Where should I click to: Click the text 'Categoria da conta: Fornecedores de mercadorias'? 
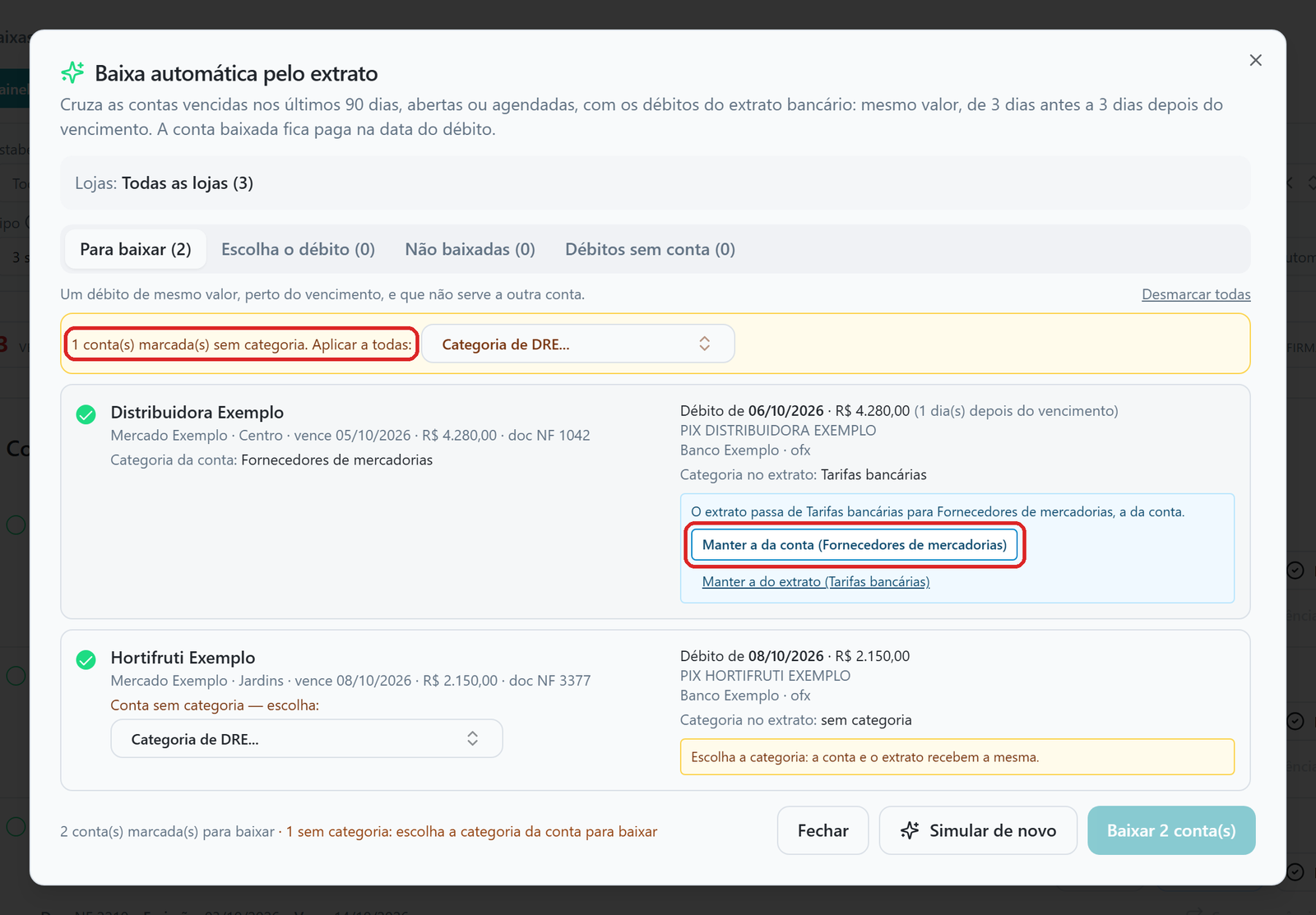point(271,460)
